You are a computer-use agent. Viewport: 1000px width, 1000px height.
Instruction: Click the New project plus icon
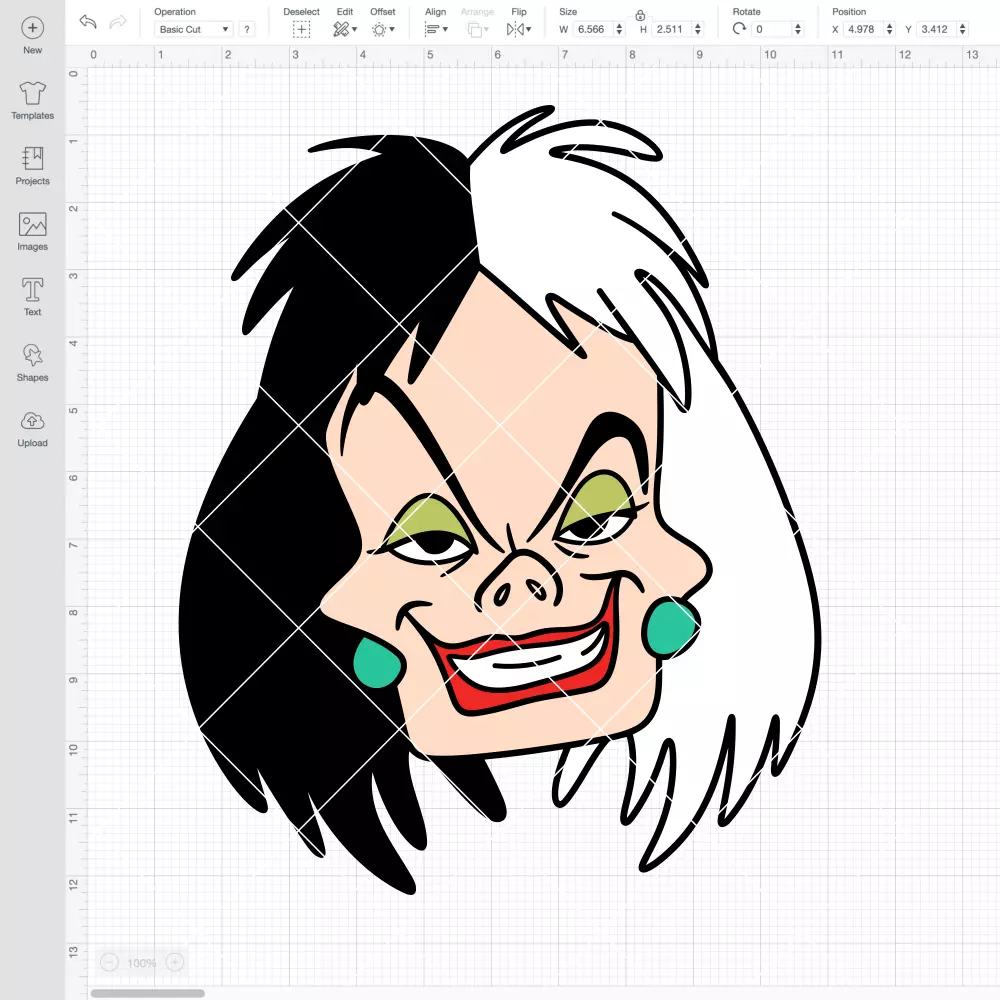click(x=33, y=28)
